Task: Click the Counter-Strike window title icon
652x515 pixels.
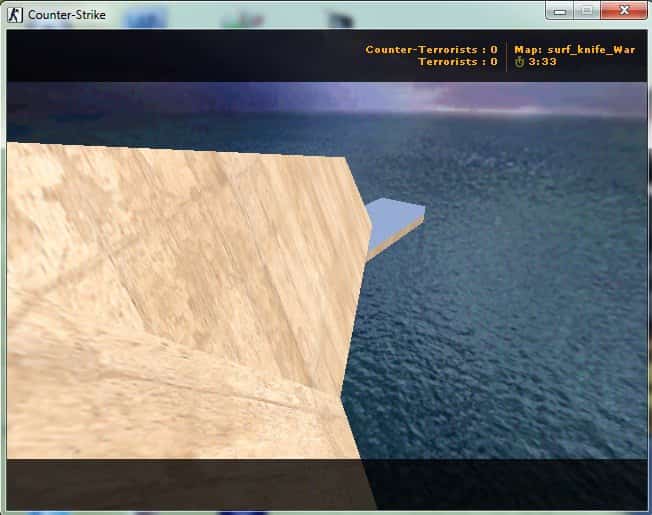Action: pos(15,15)
